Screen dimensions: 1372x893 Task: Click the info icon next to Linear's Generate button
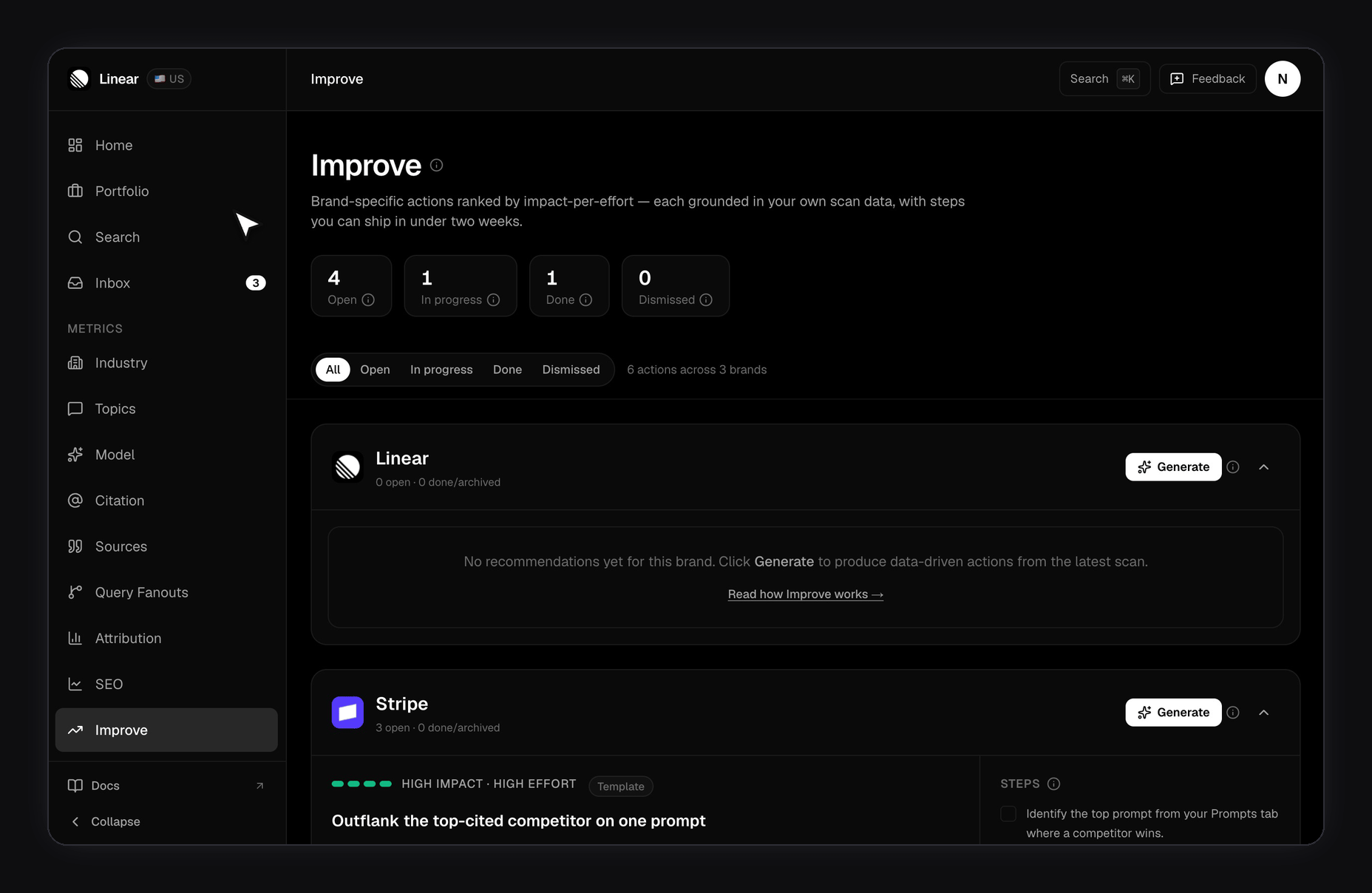click(x=1233, y=467)
